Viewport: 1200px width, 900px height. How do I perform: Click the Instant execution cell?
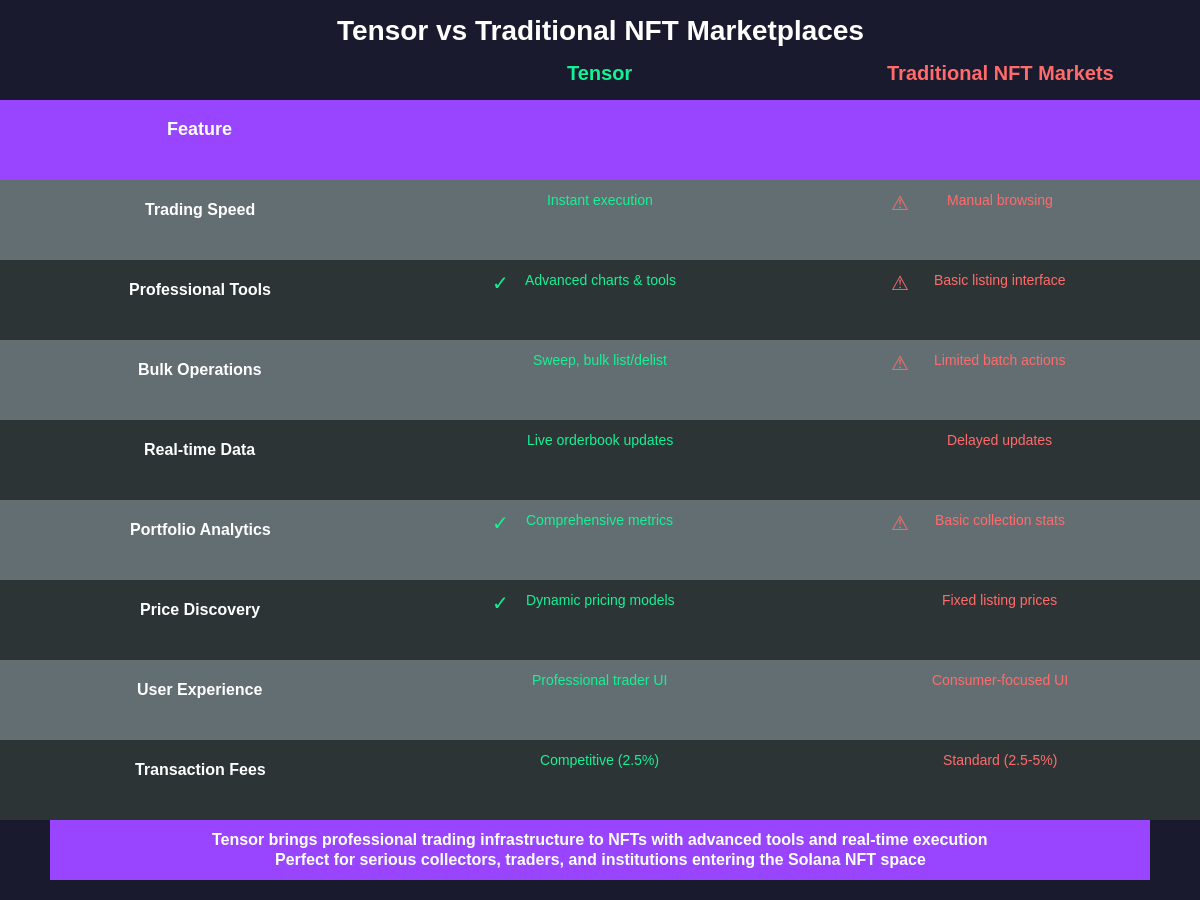coord(600,200)
